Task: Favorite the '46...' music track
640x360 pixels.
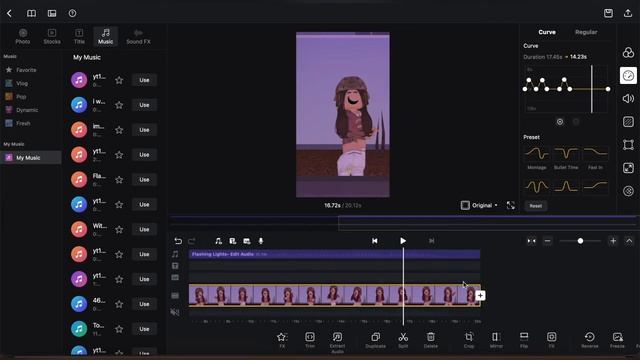Action: (x=119, y=304)
